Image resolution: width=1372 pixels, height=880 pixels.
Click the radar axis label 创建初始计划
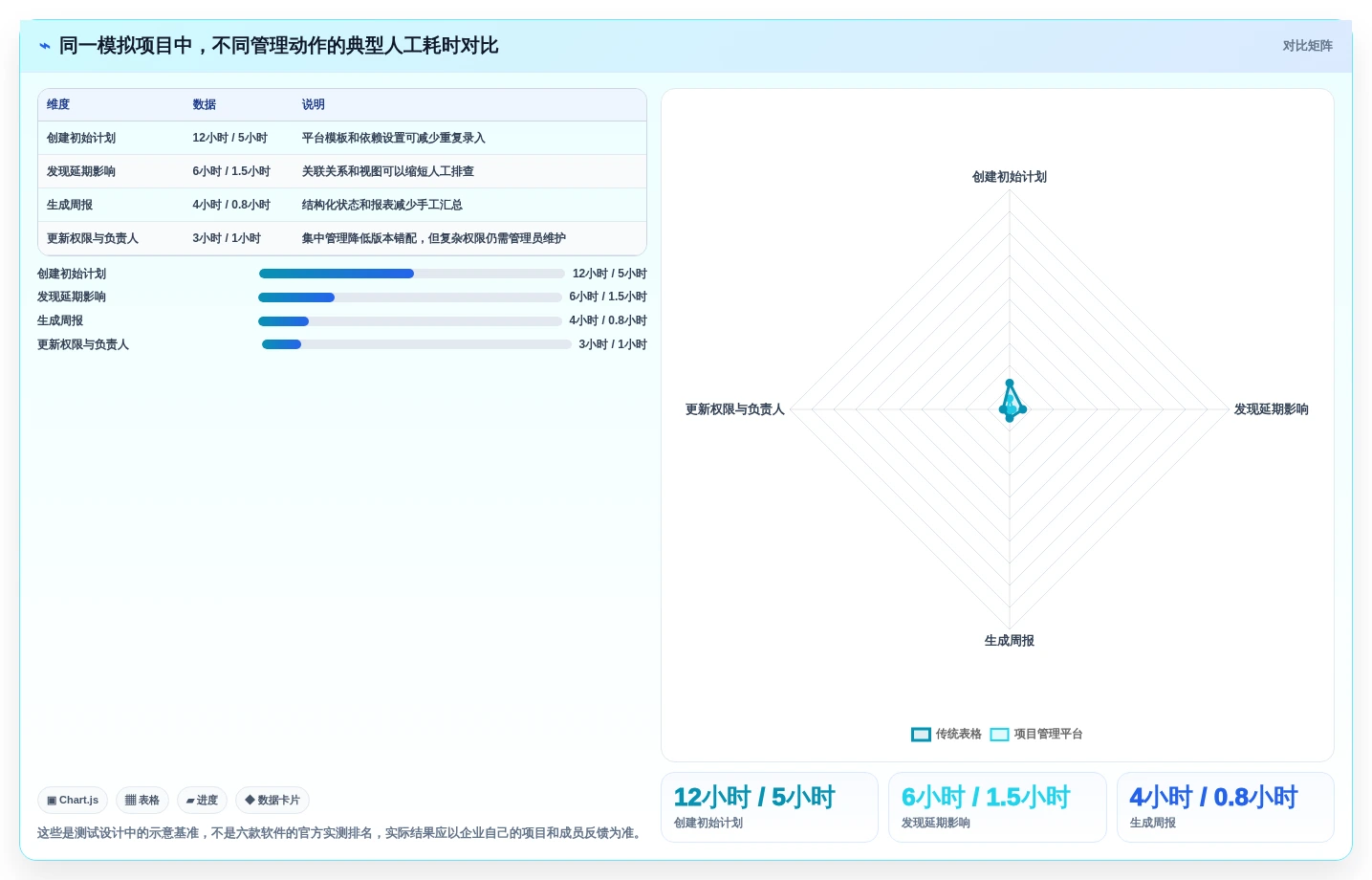[1010, 177]
